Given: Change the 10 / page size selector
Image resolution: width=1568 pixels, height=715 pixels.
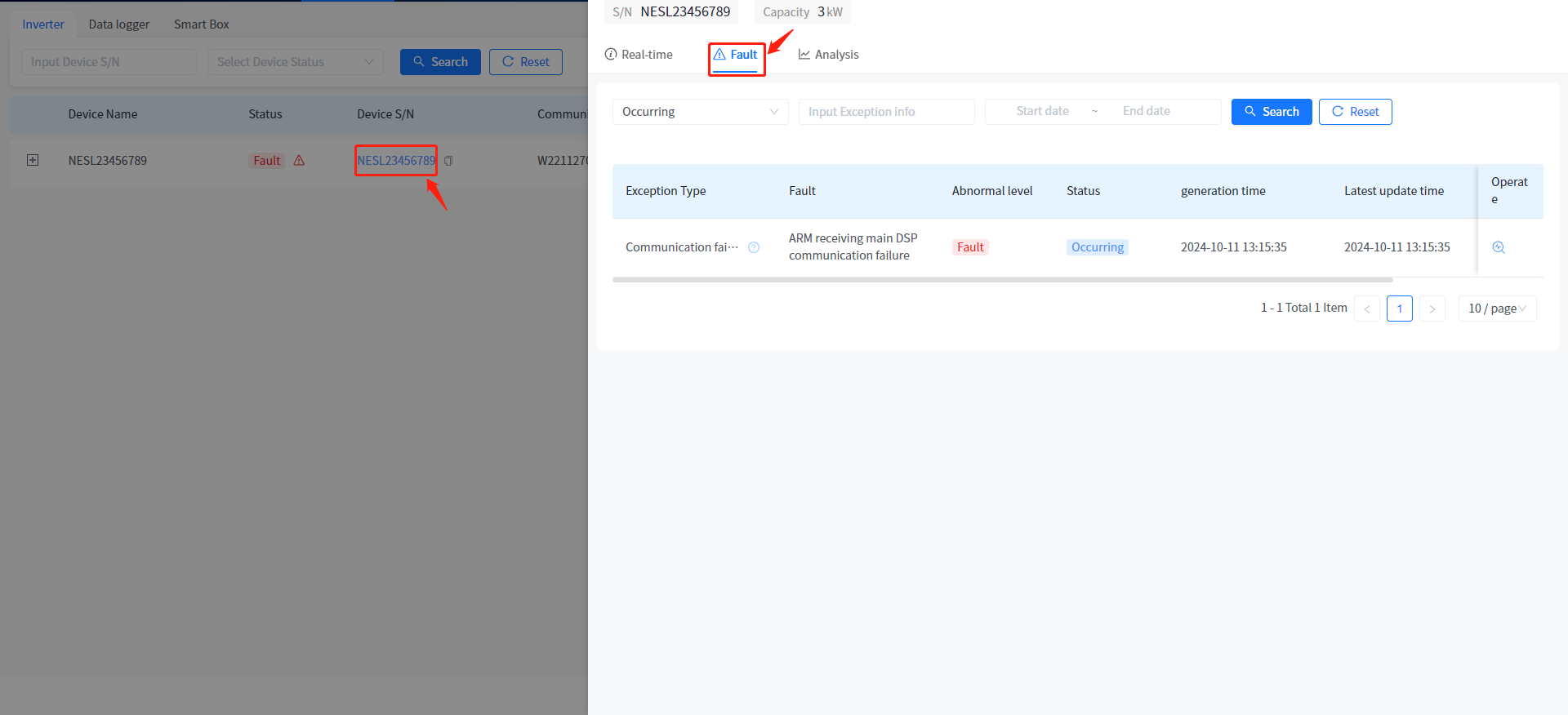Looking at the screenshot, I should (x=1496, y=309).
